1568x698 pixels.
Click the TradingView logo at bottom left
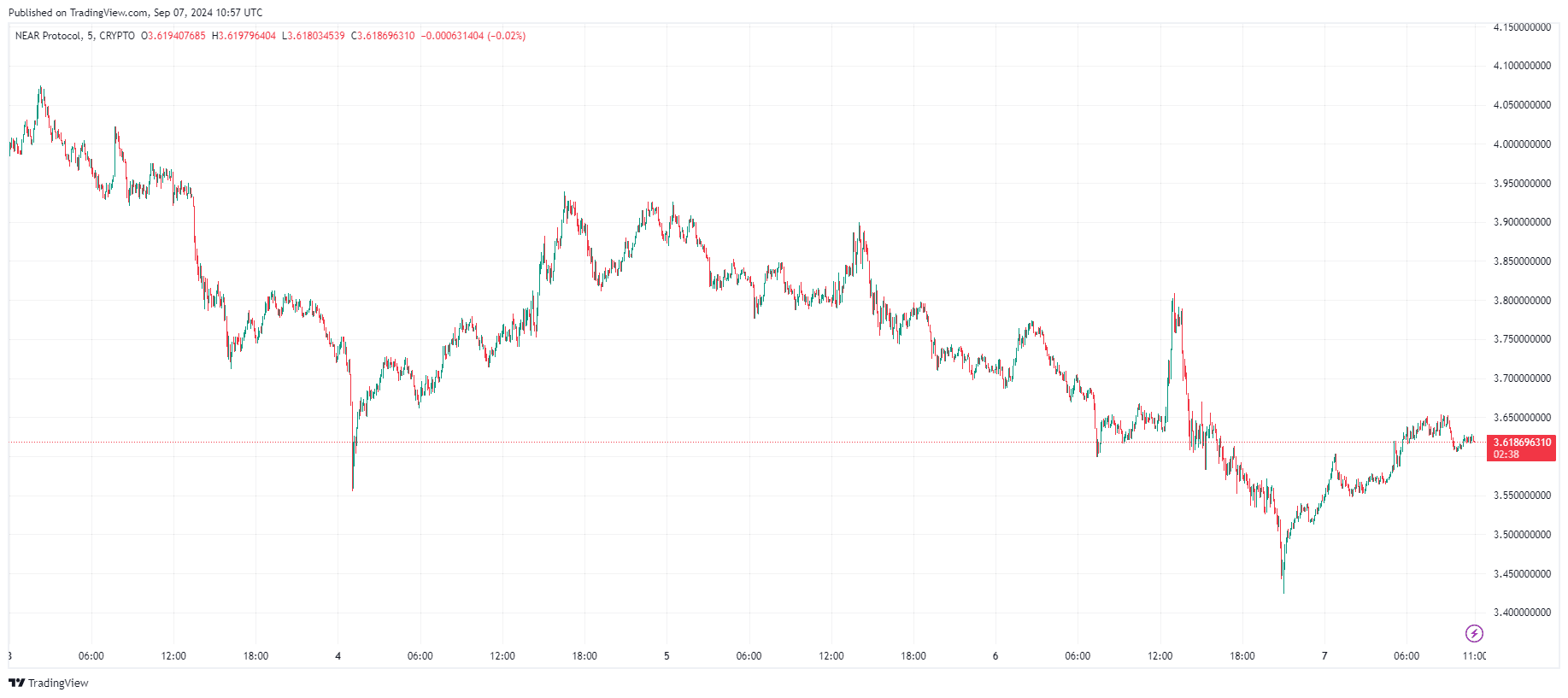pos(49,683)
